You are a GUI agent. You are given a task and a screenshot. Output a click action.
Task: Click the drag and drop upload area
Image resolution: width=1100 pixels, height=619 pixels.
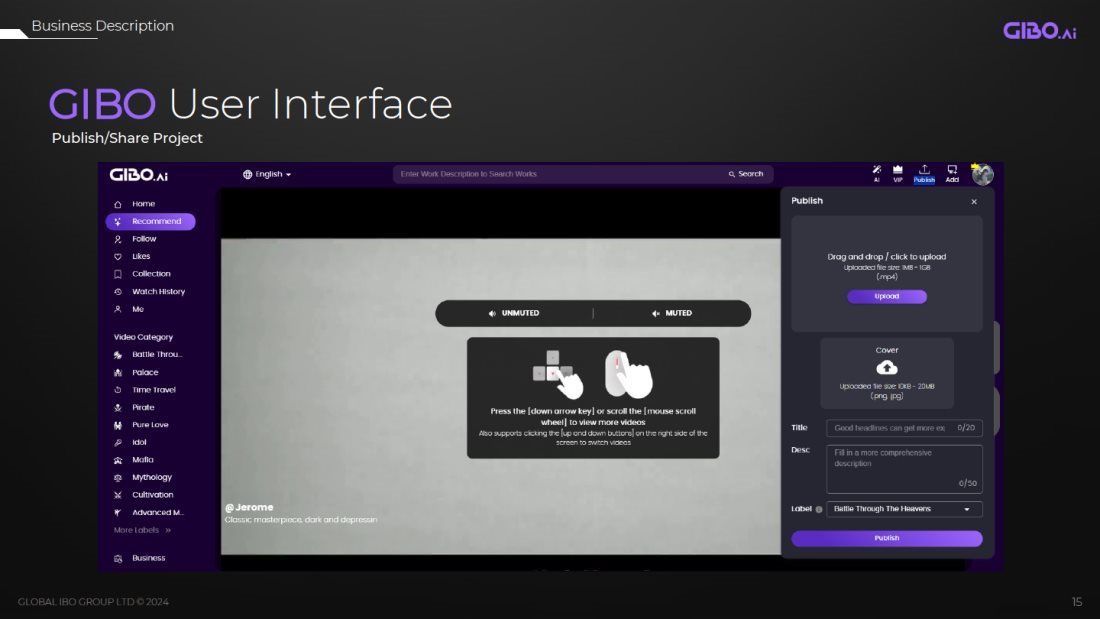(x=887, y=274)
